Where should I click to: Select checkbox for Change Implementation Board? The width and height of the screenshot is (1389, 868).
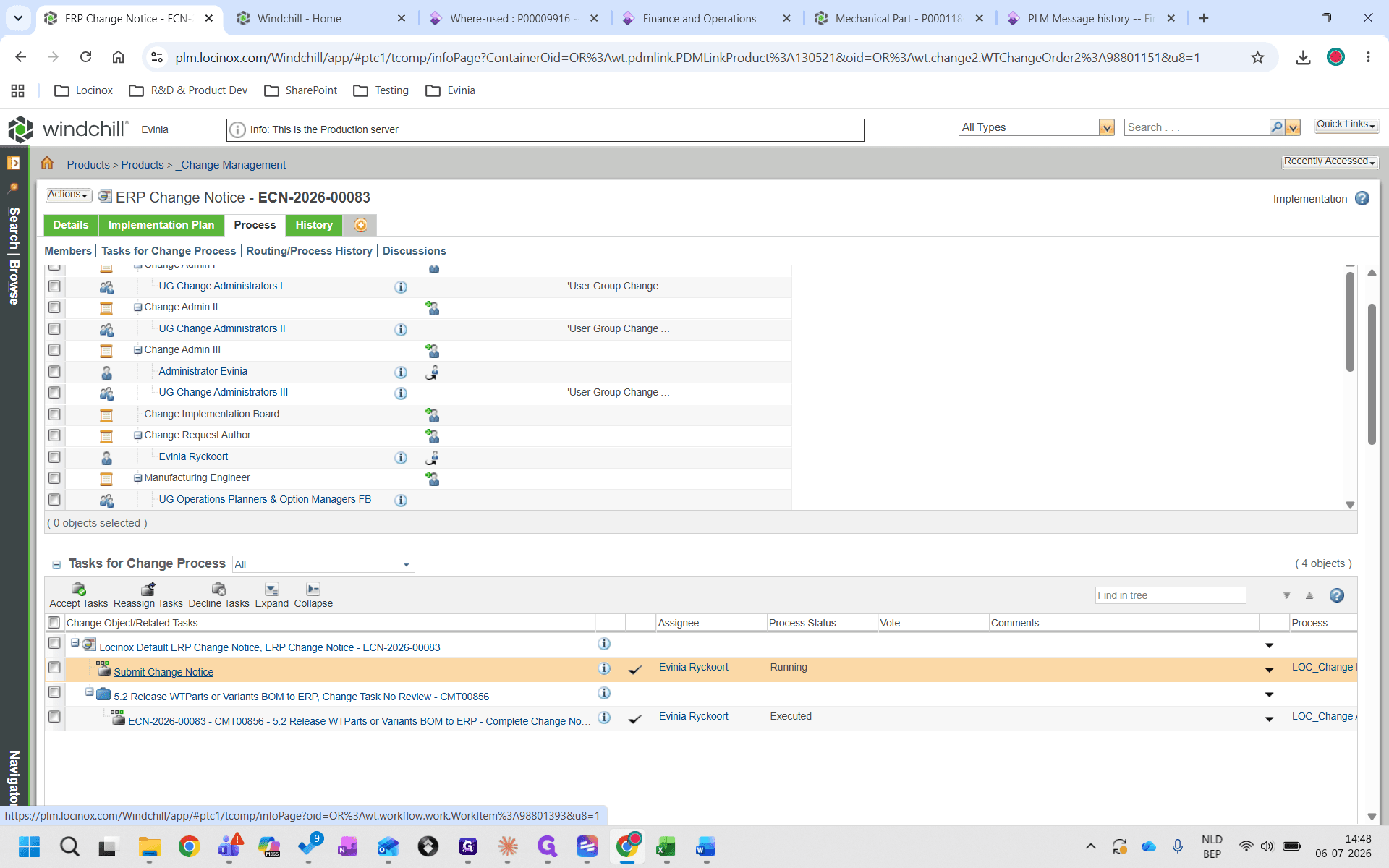[x=54, y=414]
